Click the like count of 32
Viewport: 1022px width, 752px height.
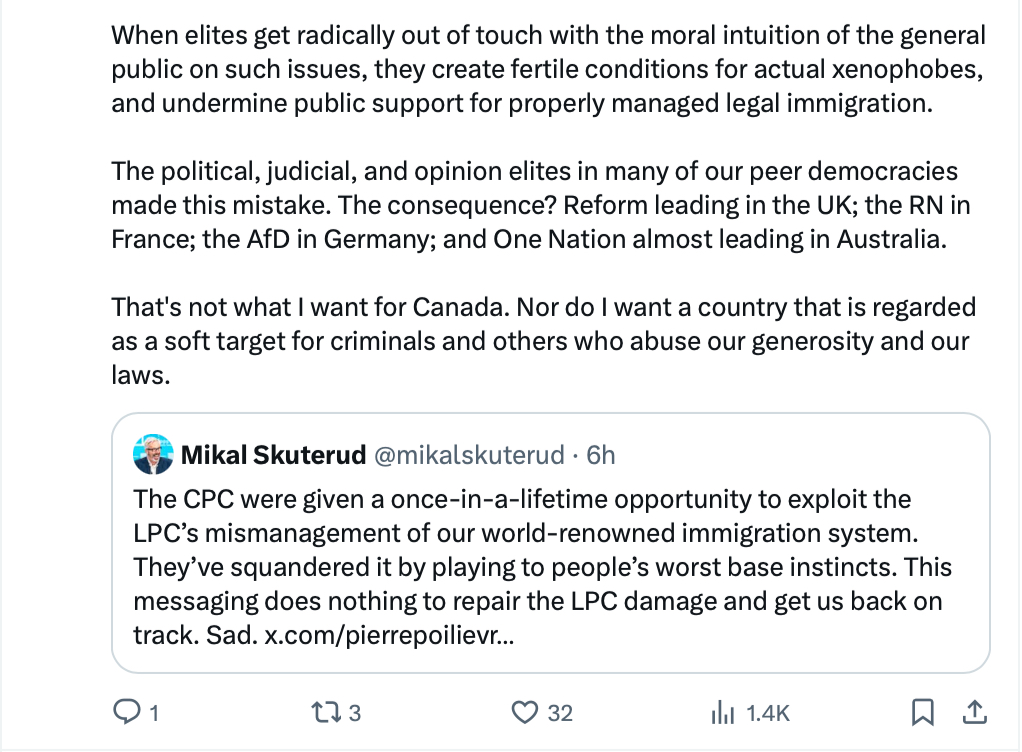(561, 713)
